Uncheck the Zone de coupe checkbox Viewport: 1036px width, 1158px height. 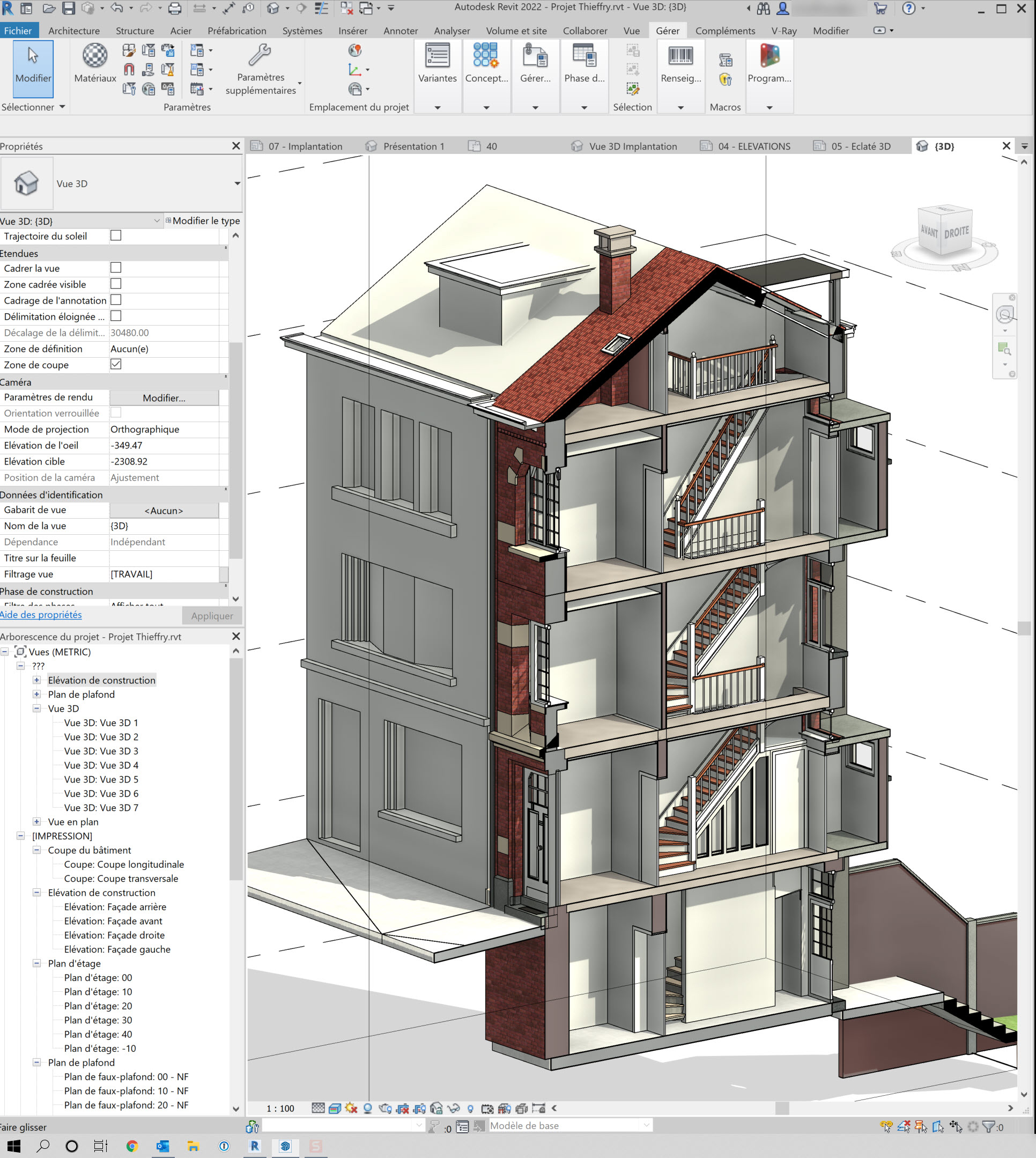(115, 364)
